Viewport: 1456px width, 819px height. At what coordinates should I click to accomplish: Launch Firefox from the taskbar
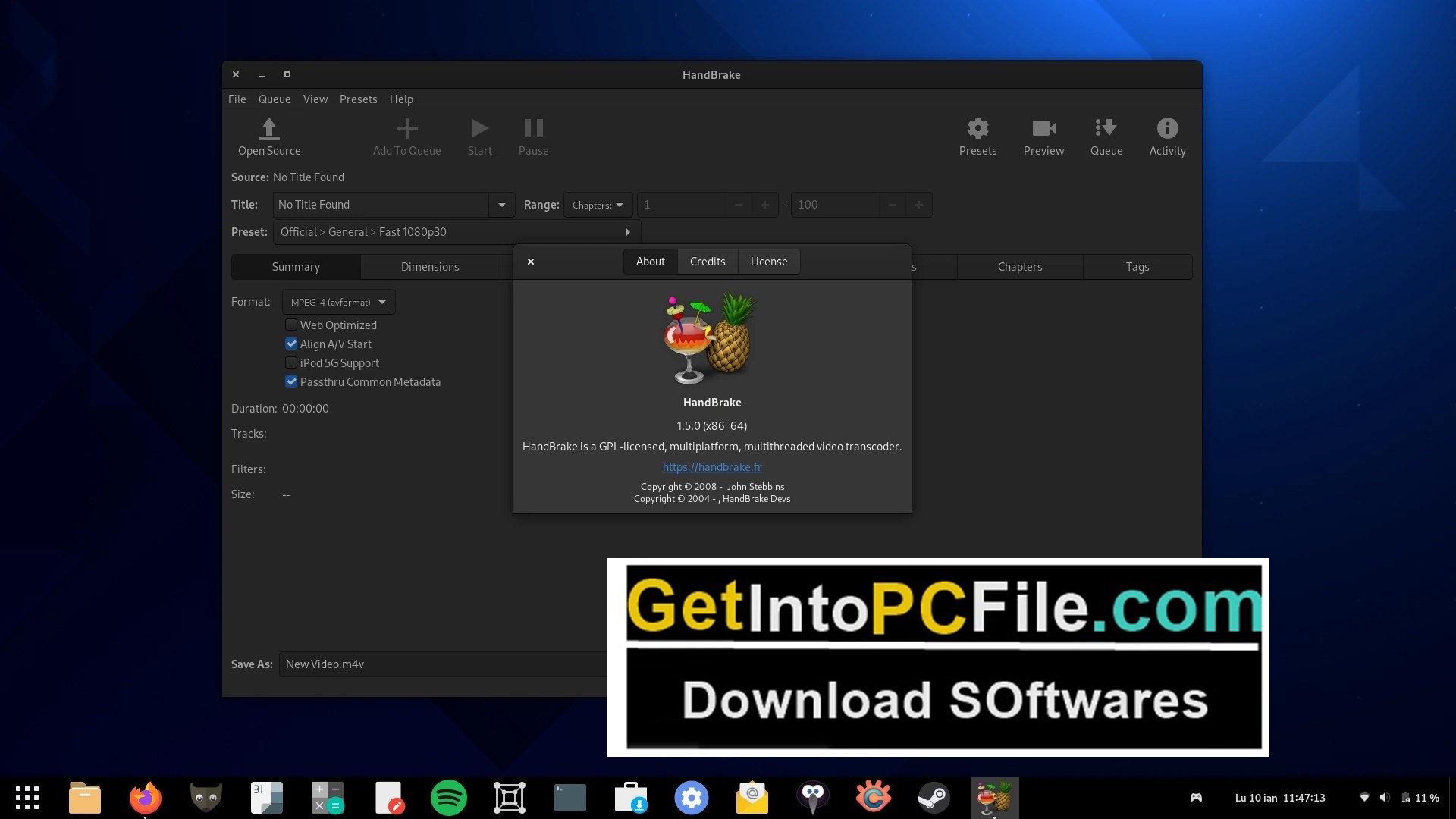146,798
